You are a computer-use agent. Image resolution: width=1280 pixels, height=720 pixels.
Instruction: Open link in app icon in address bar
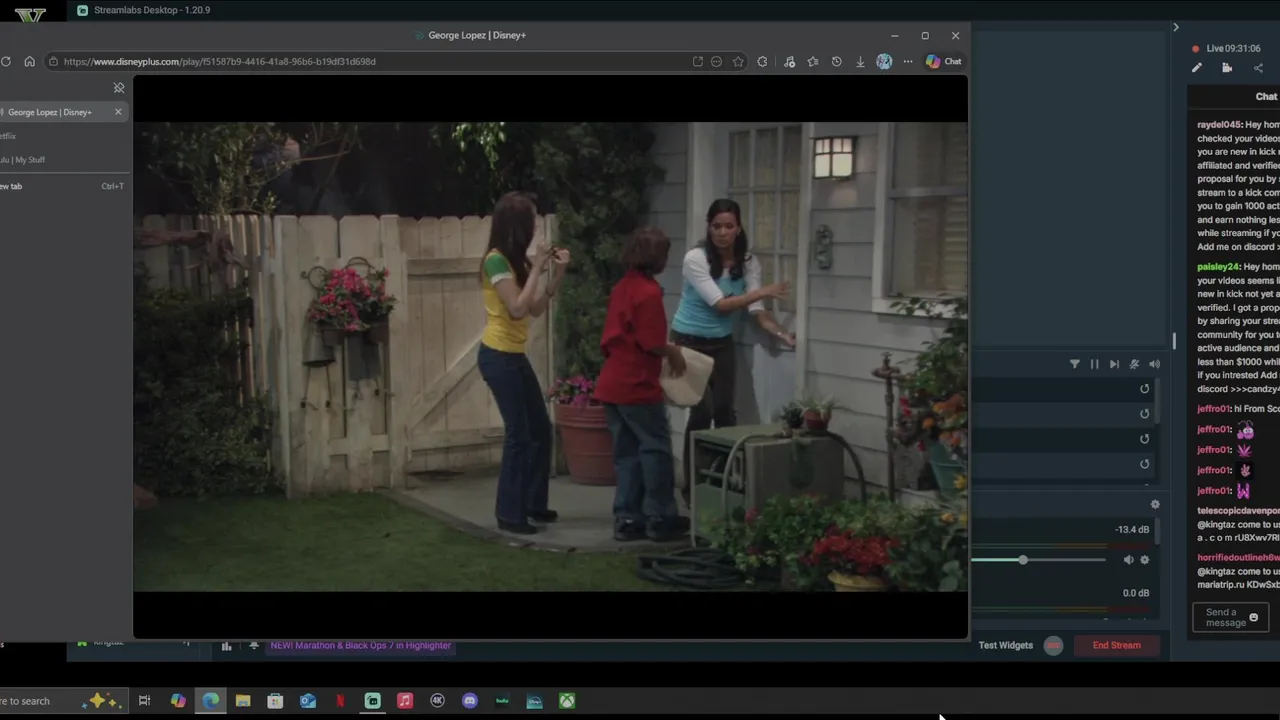pyautogui.click(x=697, y=61)
